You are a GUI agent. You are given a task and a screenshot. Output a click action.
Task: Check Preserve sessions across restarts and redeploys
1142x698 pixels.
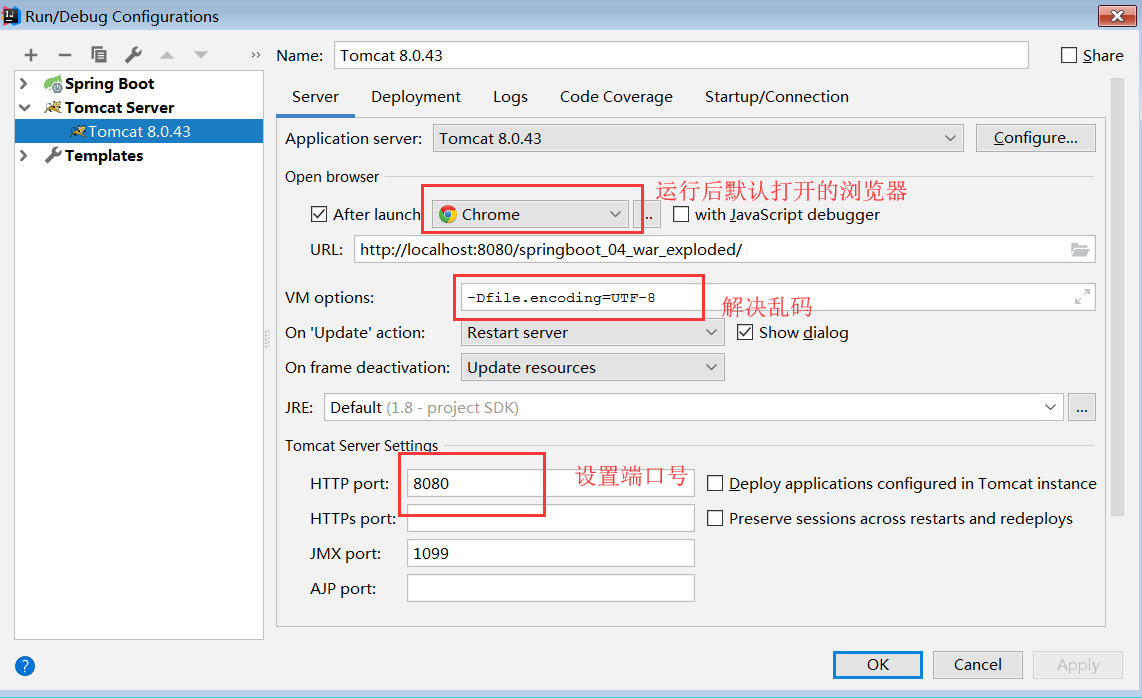point(715,518)
